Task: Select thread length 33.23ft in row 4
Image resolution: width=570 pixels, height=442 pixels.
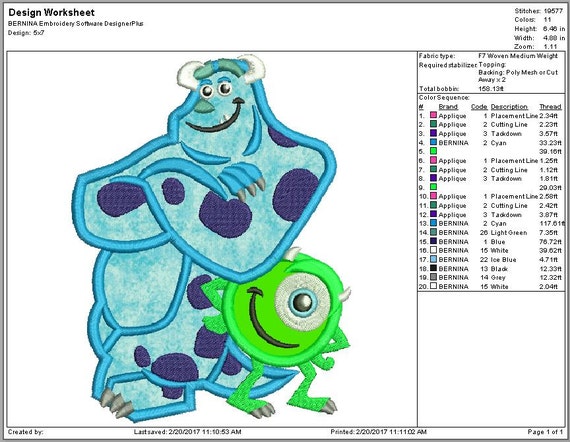Action: (550, 142)
